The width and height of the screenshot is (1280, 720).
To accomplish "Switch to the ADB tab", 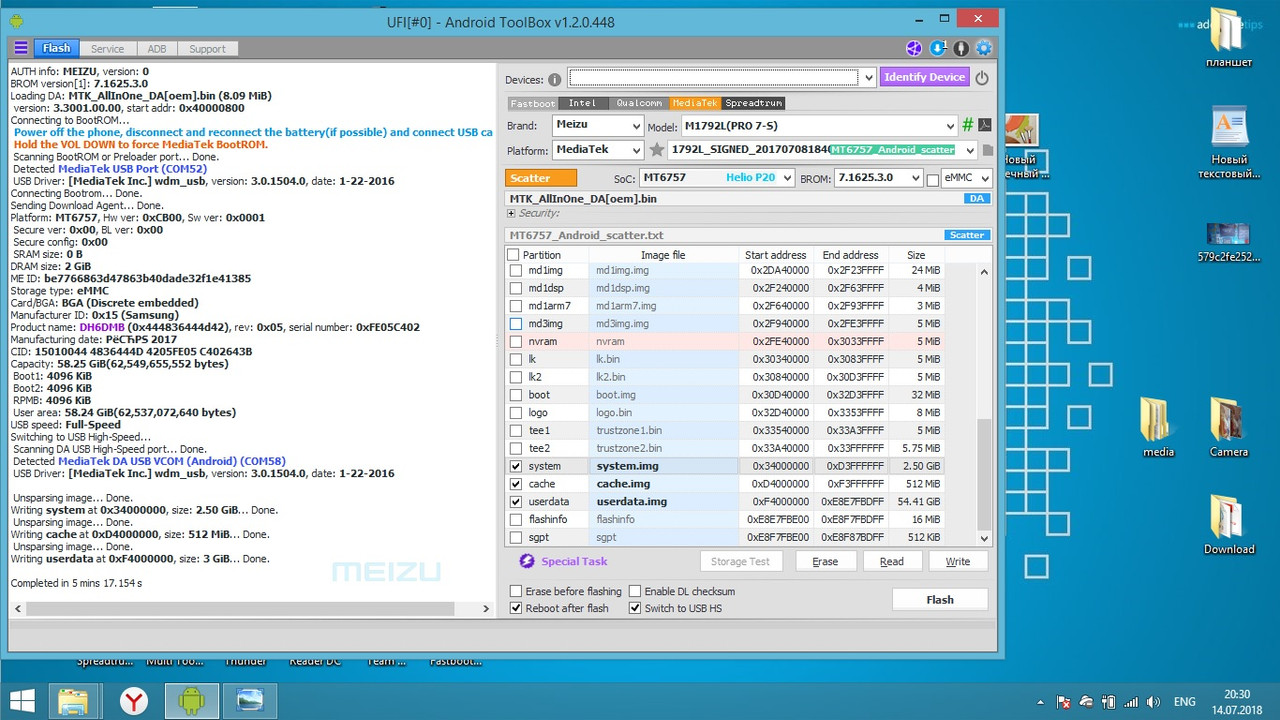I will 157,48.
